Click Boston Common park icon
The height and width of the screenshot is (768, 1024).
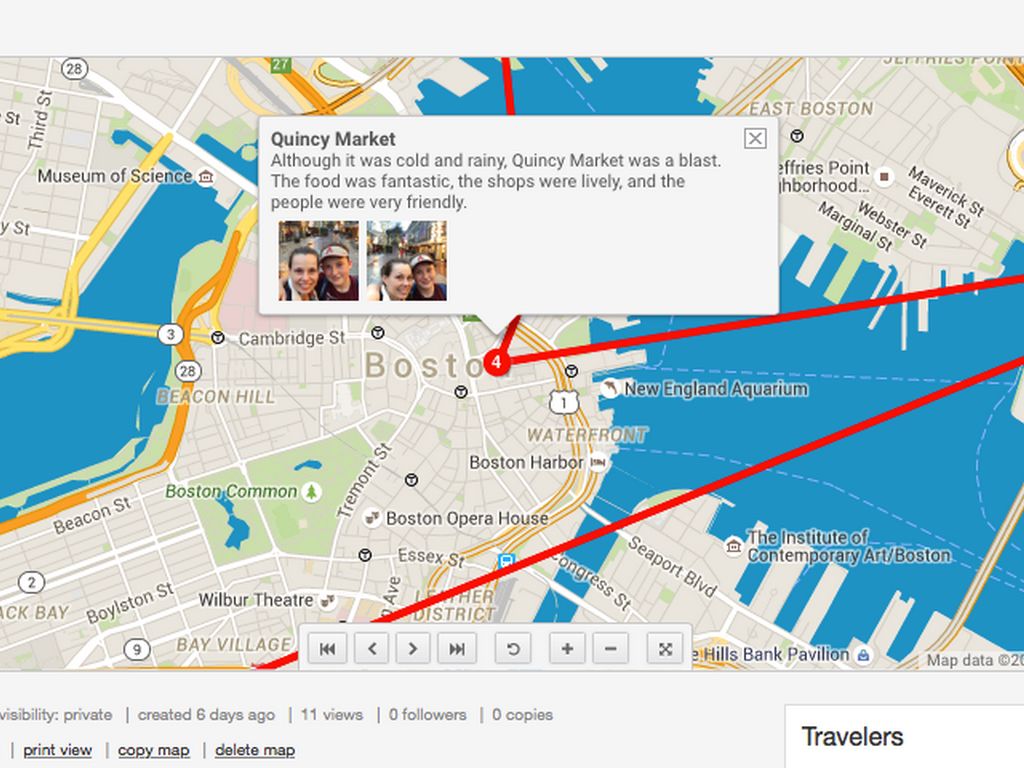312,491
